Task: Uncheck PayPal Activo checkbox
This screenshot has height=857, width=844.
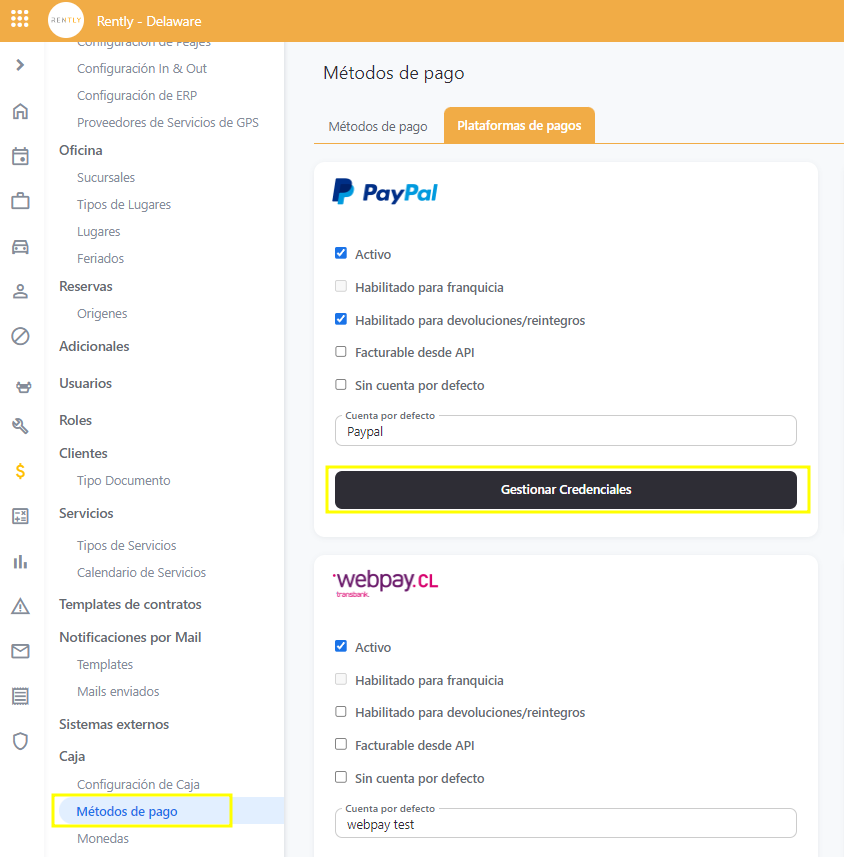Action: 341,254
